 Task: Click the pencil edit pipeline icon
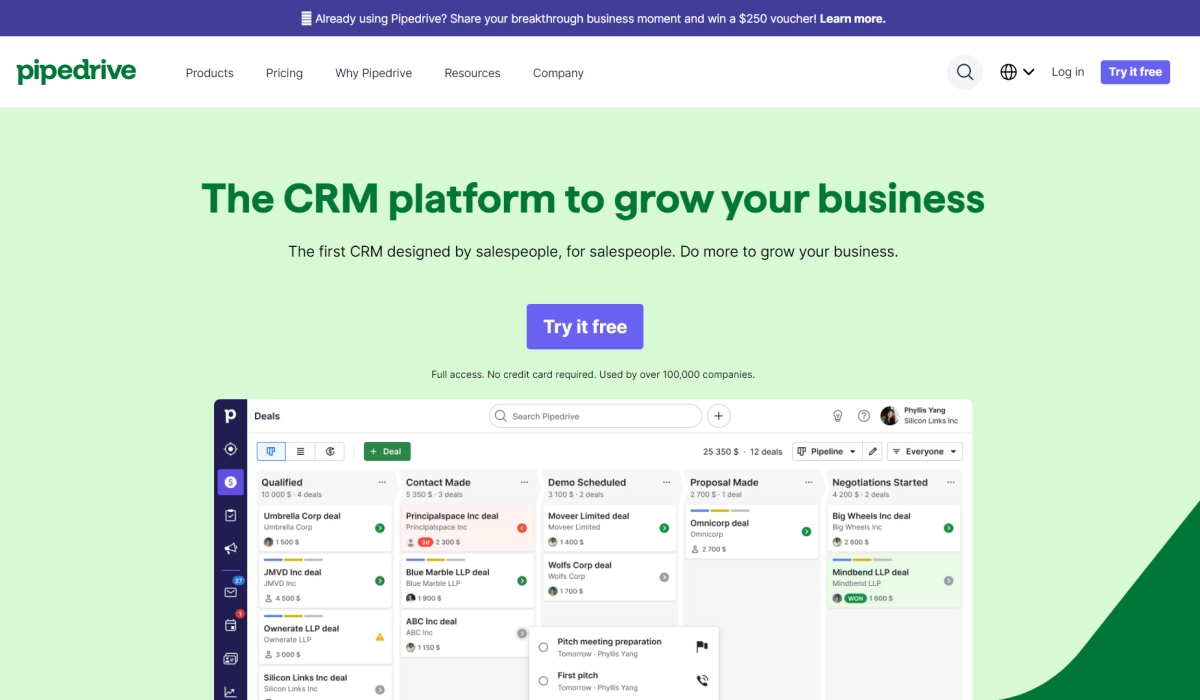(873, 452)
